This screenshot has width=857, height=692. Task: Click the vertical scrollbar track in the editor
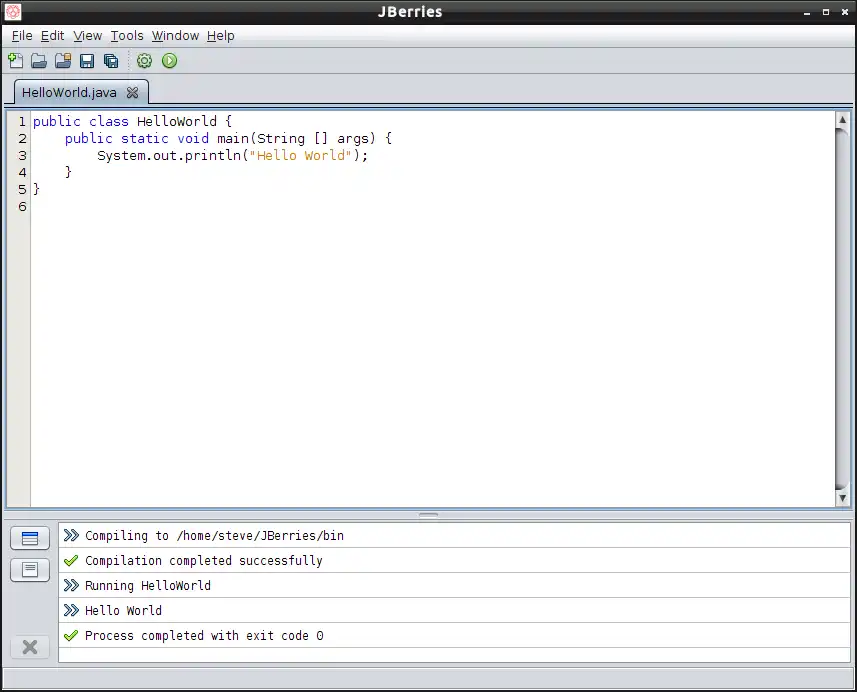point(842,309)
